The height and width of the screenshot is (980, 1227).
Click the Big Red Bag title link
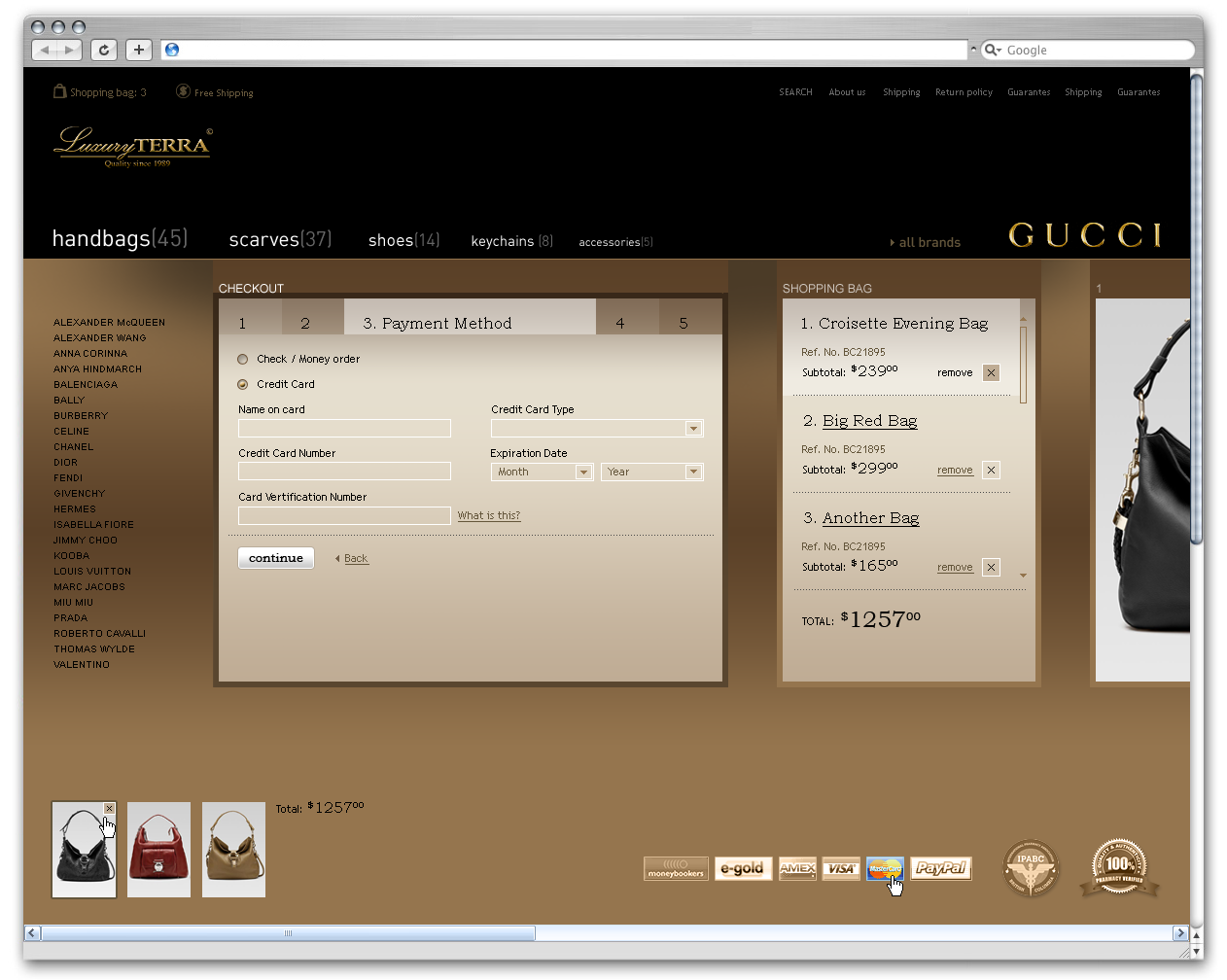click(x=870, y=420)
